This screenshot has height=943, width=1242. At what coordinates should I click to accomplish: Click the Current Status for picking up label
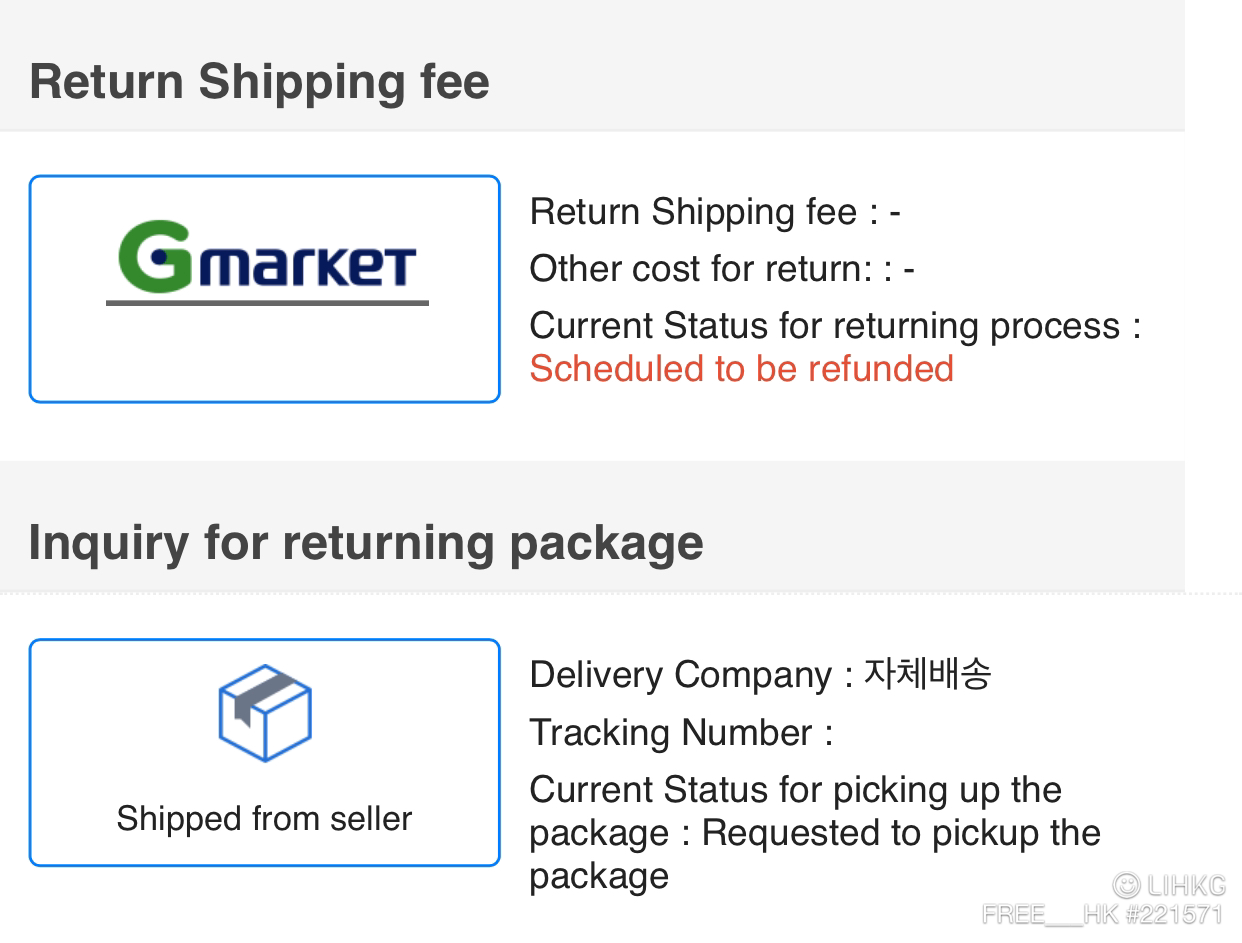795,790
